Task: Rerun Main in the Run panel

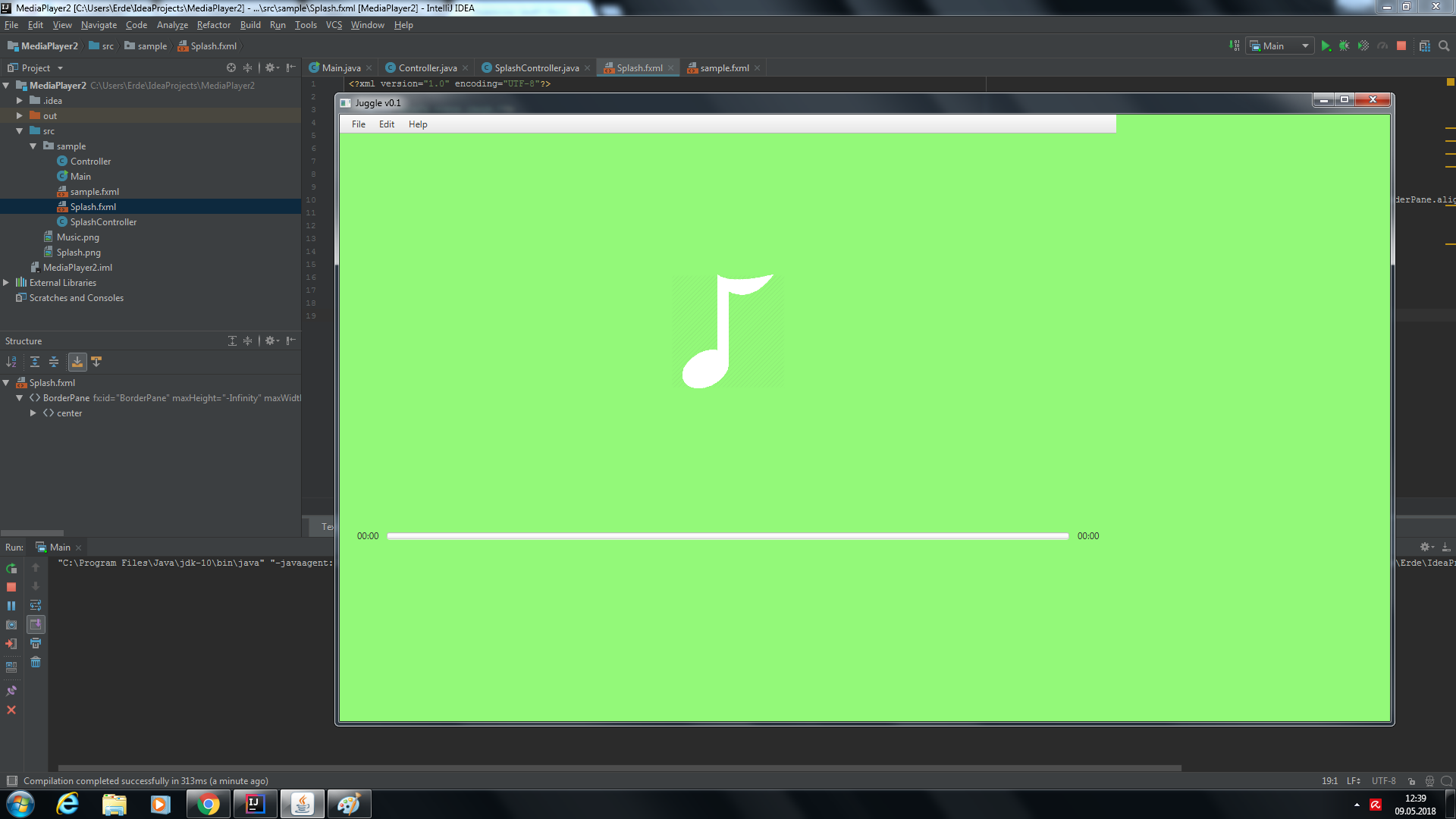Action: click(11, 568)
